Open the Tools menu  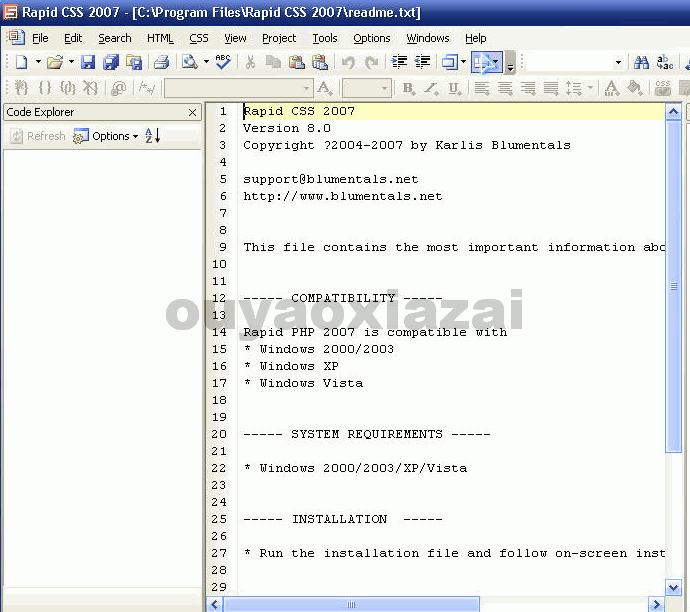pos(325,38)
